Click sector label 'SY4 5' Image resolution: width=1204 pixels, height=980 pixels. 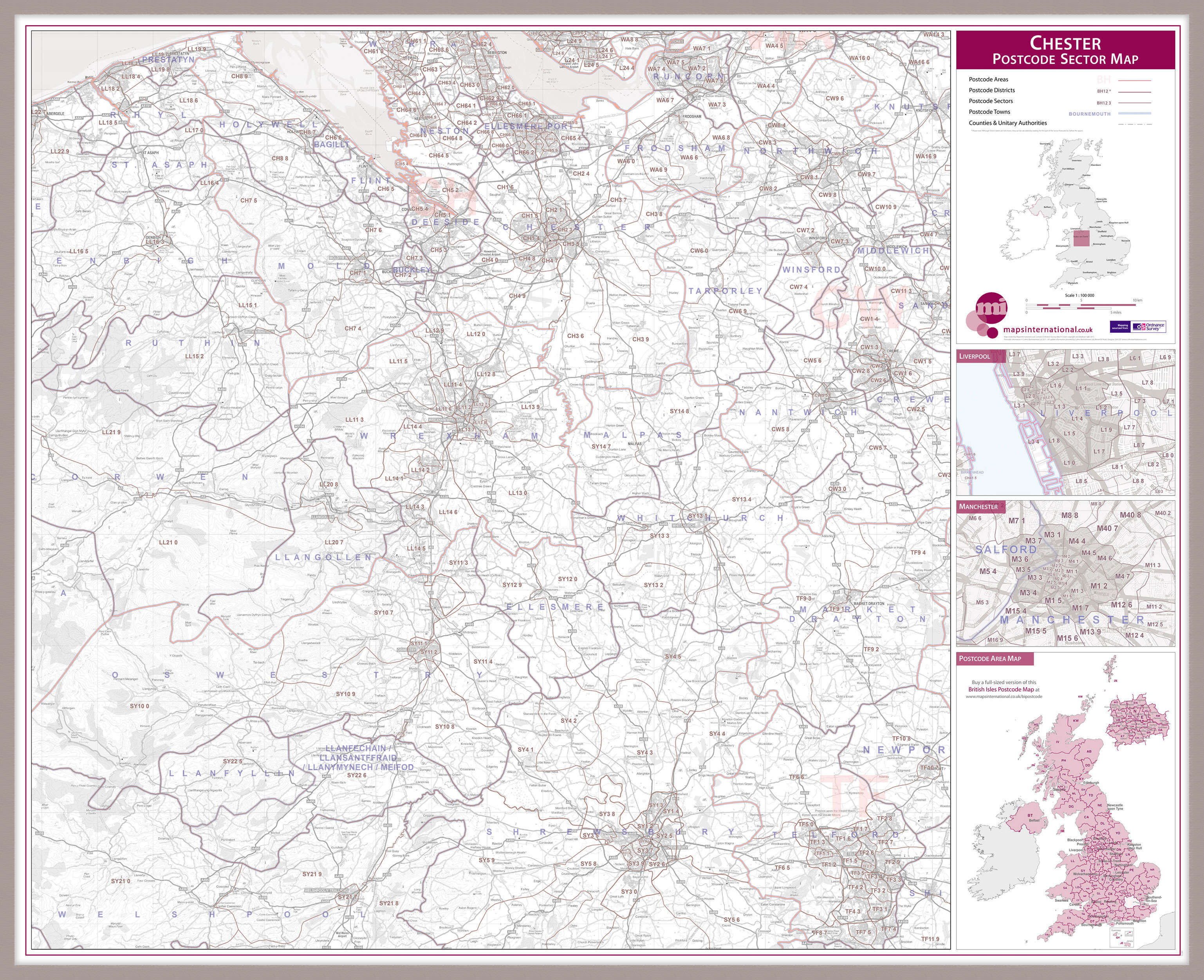tap(673, 657)
